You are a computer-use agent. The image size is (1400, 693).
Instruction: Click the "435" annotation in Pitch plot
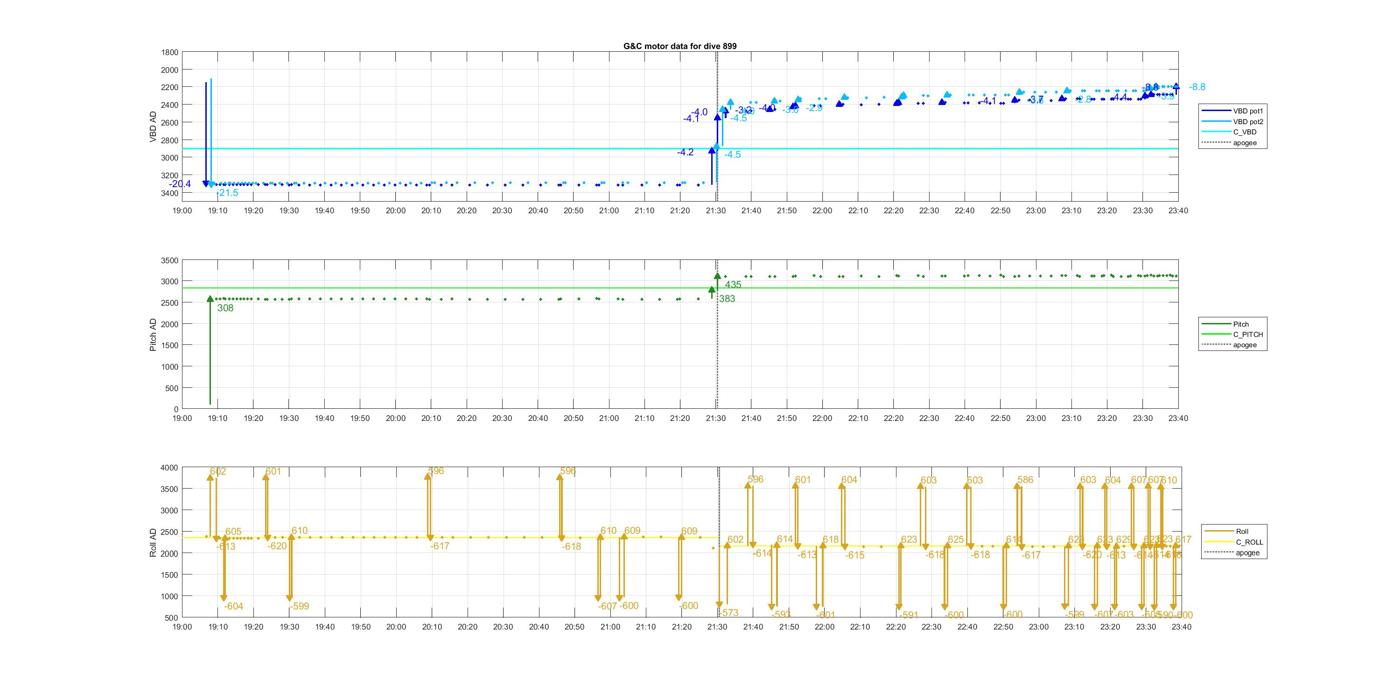pyautogui.click(x=733, y=285)
